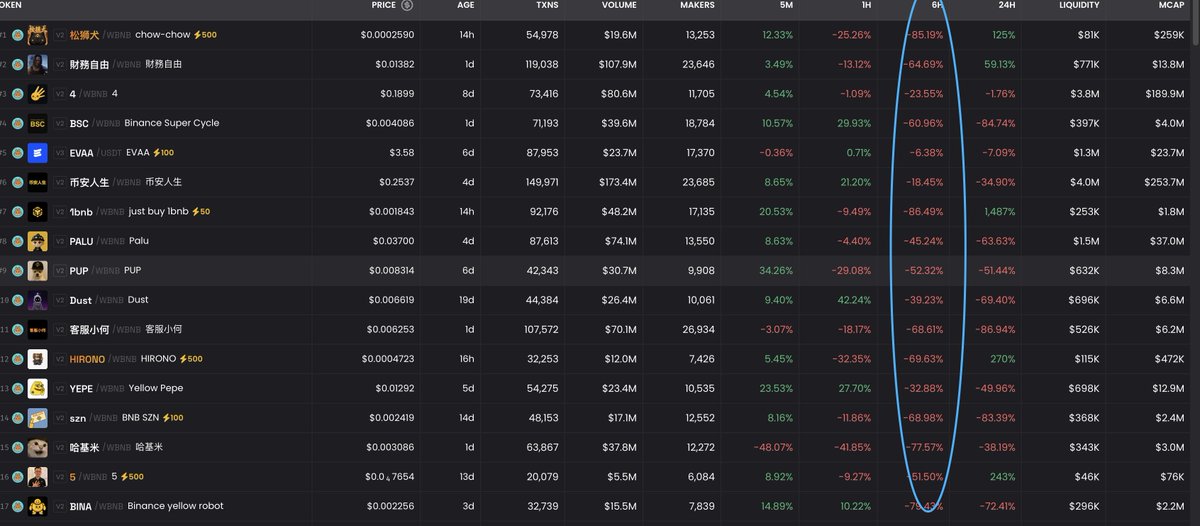The width and height of the screenshot is (1200, 526).
Task: Open the yellow hand logo of token 4
Action: click(x=37, y=94)
